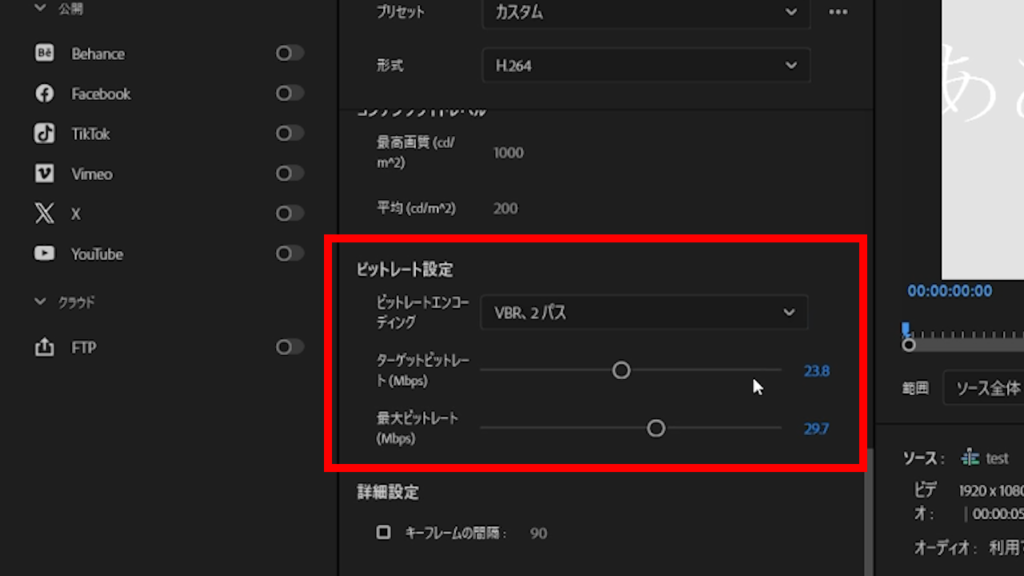Click the FTP upload icon
The image size is (1024, 576).
[44, 347]
